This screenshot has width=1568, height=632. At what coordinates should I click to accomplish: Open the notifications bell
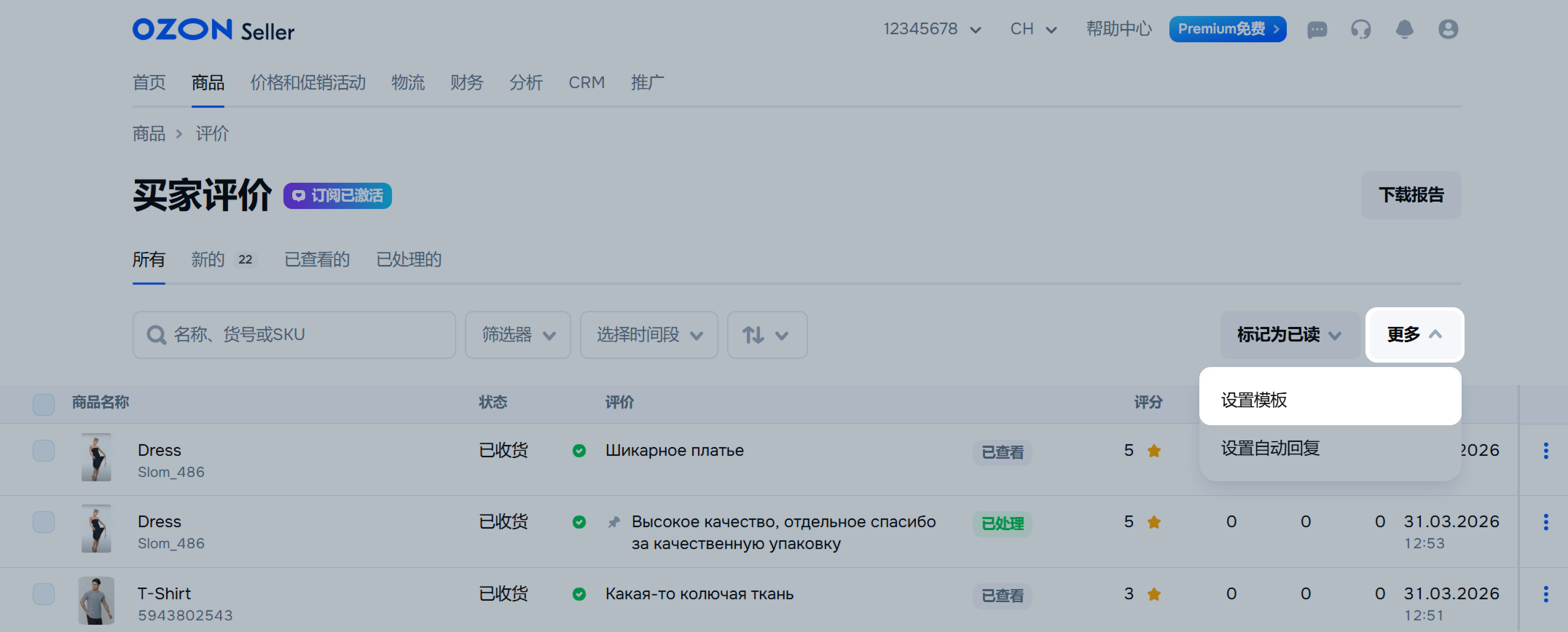click(1404, 30)
